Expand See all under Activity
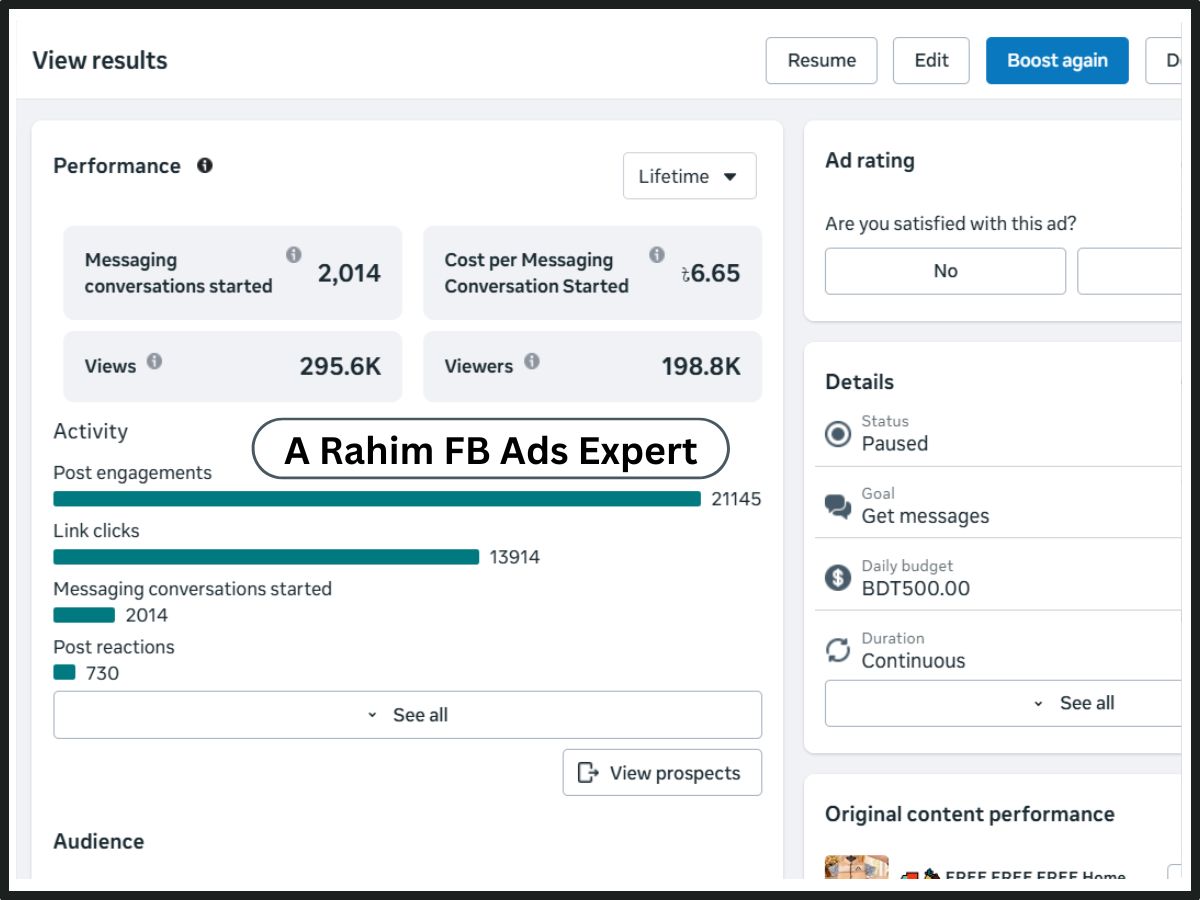This screenshot has height=900, width=1200. [x=408, y=715]
